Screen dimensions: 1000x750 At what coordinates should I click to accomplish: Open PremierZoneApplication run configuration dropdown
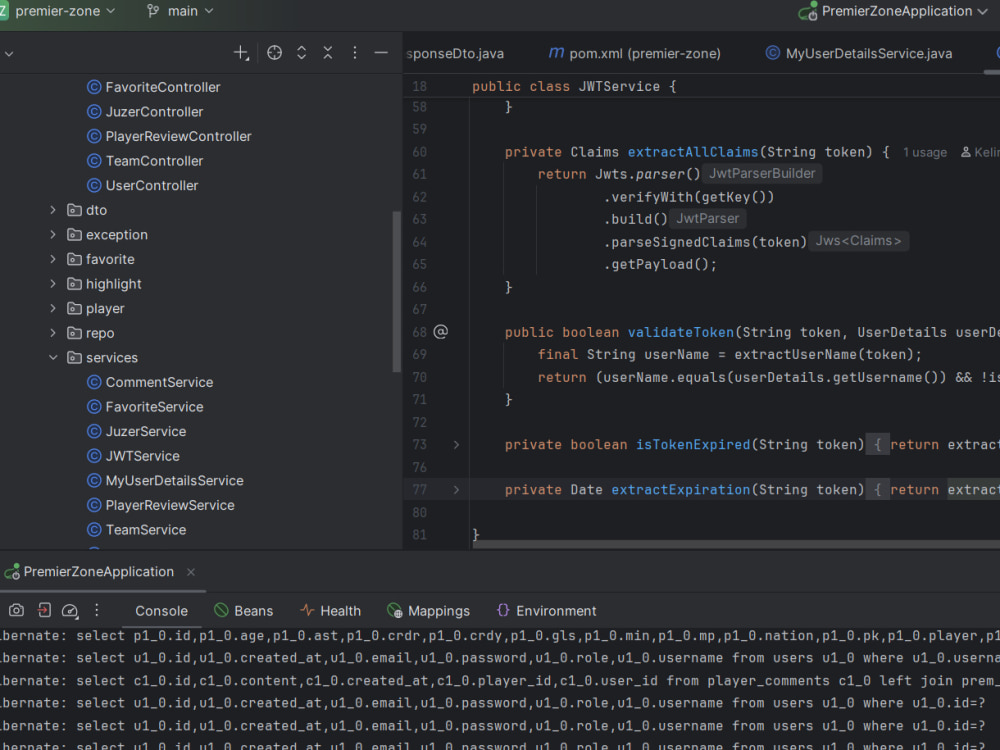click(893, 11)
